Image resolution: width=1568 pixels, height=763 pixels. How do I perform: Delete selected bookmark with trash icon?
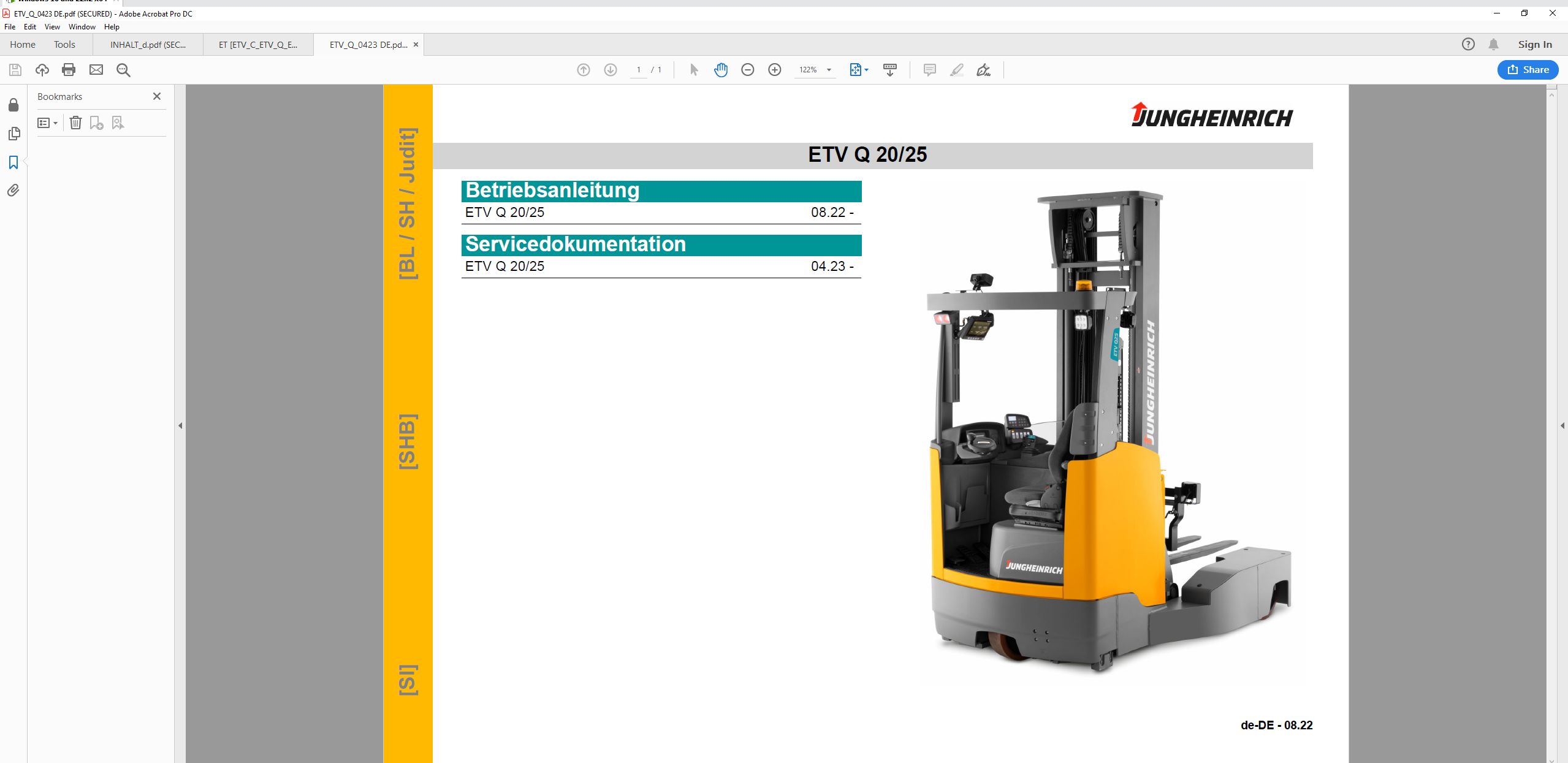(x=75, y=123)
